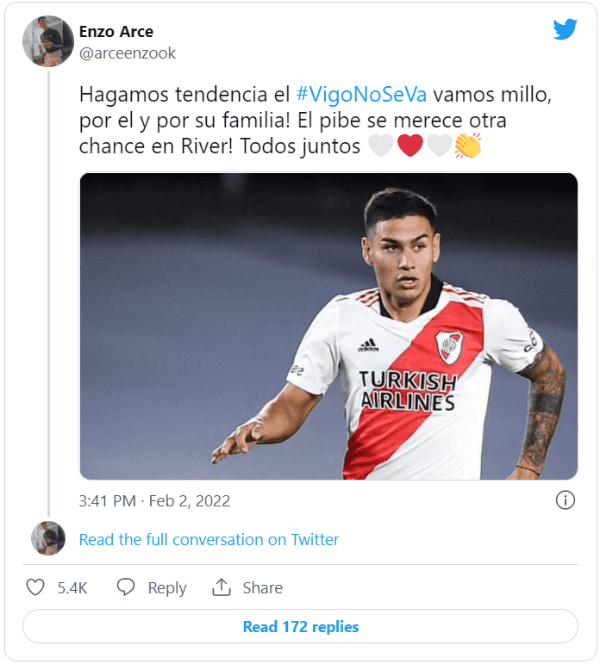Like the tweet with the heart icon
The width and height of the screenshot is (600, 664).
click(35, 588)
